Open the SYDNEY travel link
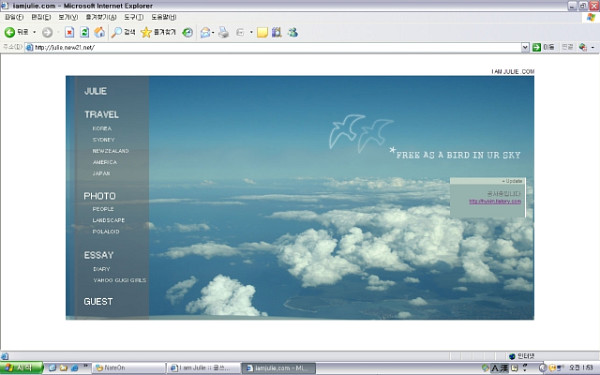 pyautogui.click(x=103, y=140)
